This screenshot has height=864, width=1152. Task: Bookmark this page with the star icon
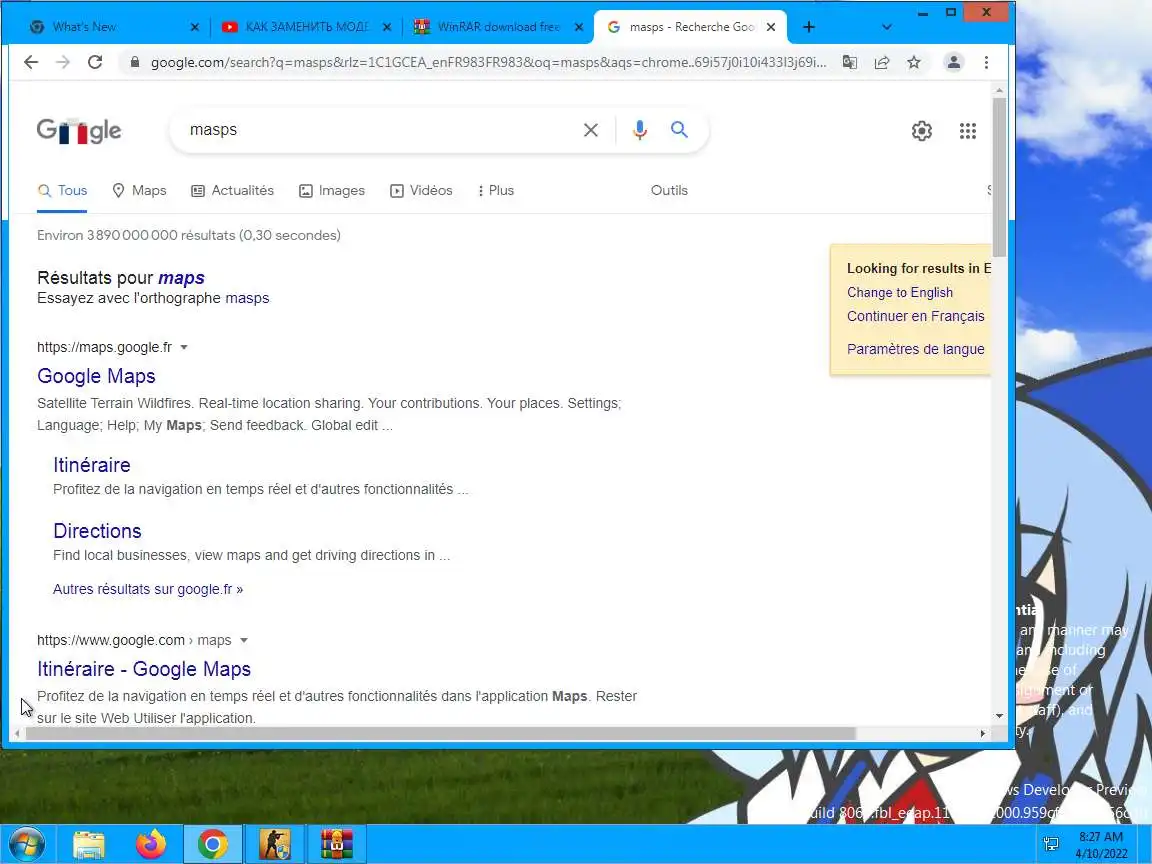click(x=913, y=62)
